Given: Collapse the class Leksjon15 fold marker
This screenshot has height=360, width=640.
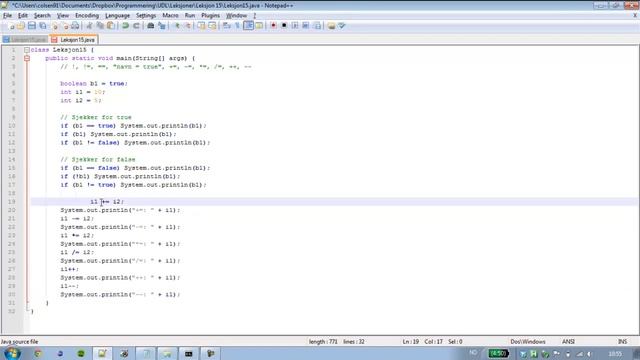Looking at the screenshot, I should click(27, 50).
